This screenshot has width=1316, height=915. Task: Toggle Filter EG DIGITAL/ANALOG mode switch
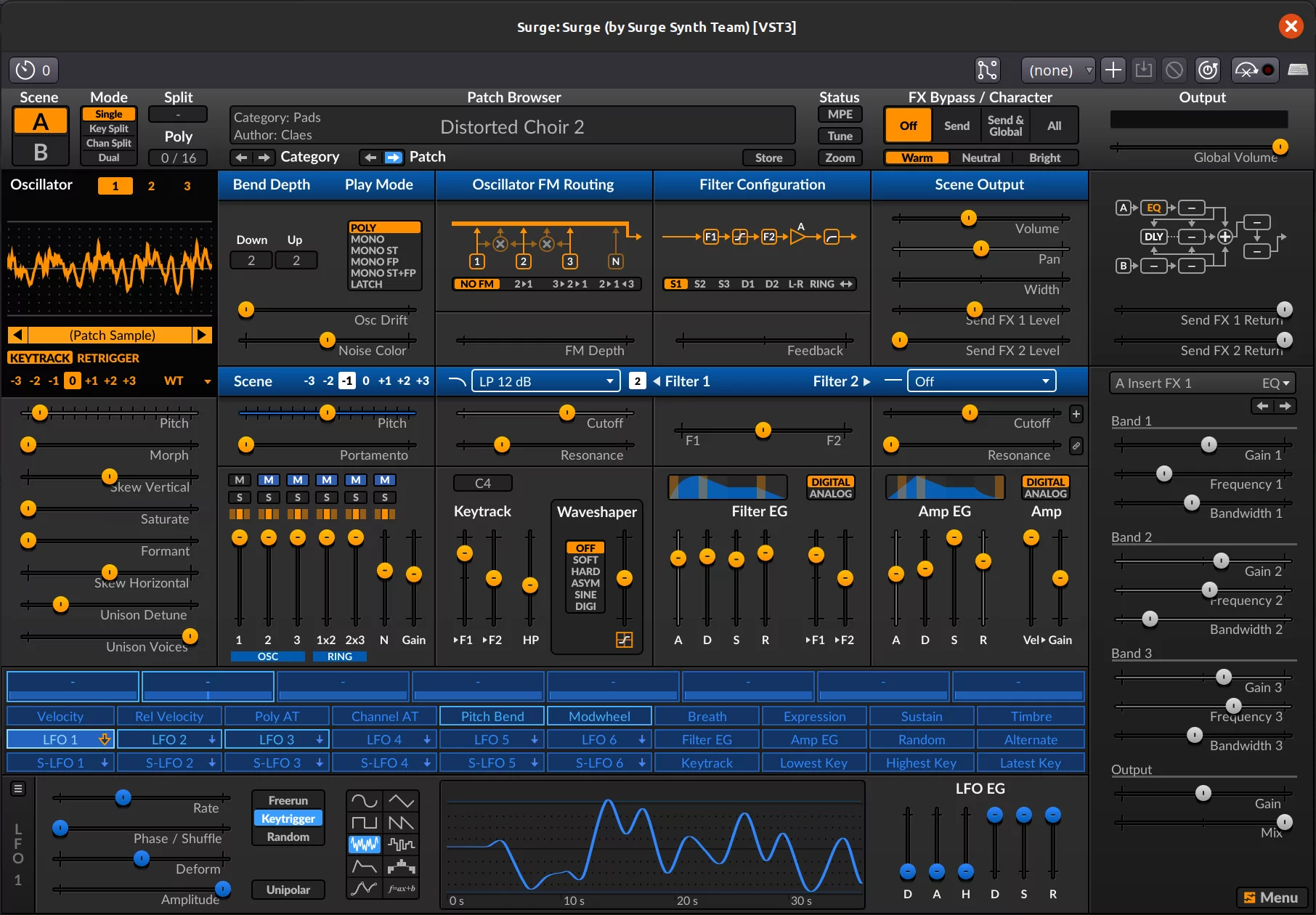pos(831,488)
